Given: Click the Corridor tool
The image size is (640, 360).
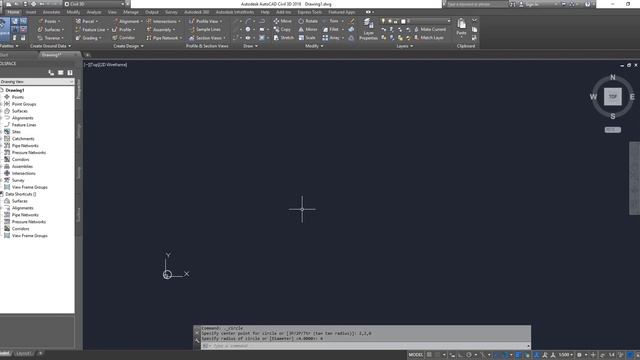Looking at the screenshot, I should [123, 38].
